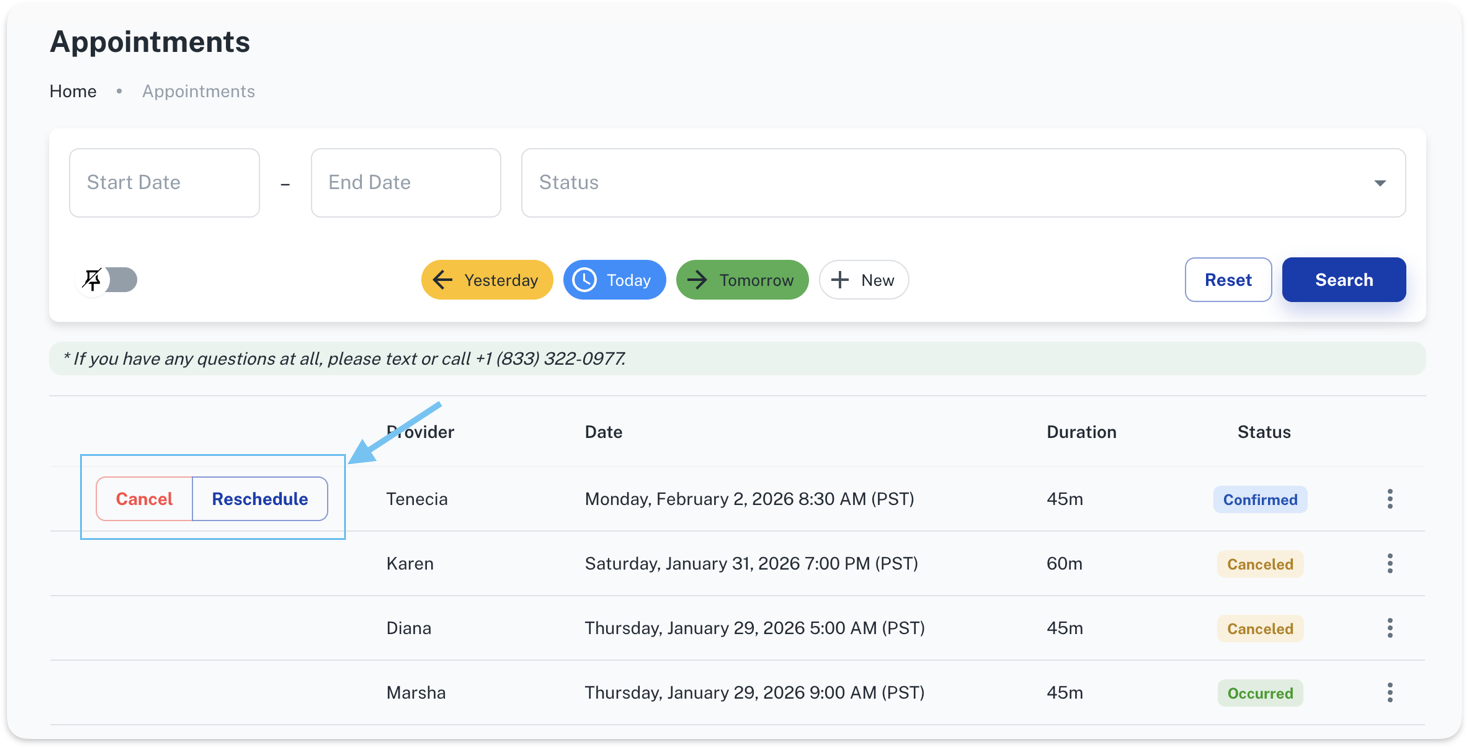Reschedule the Tenecia appointment

[260, 499]
